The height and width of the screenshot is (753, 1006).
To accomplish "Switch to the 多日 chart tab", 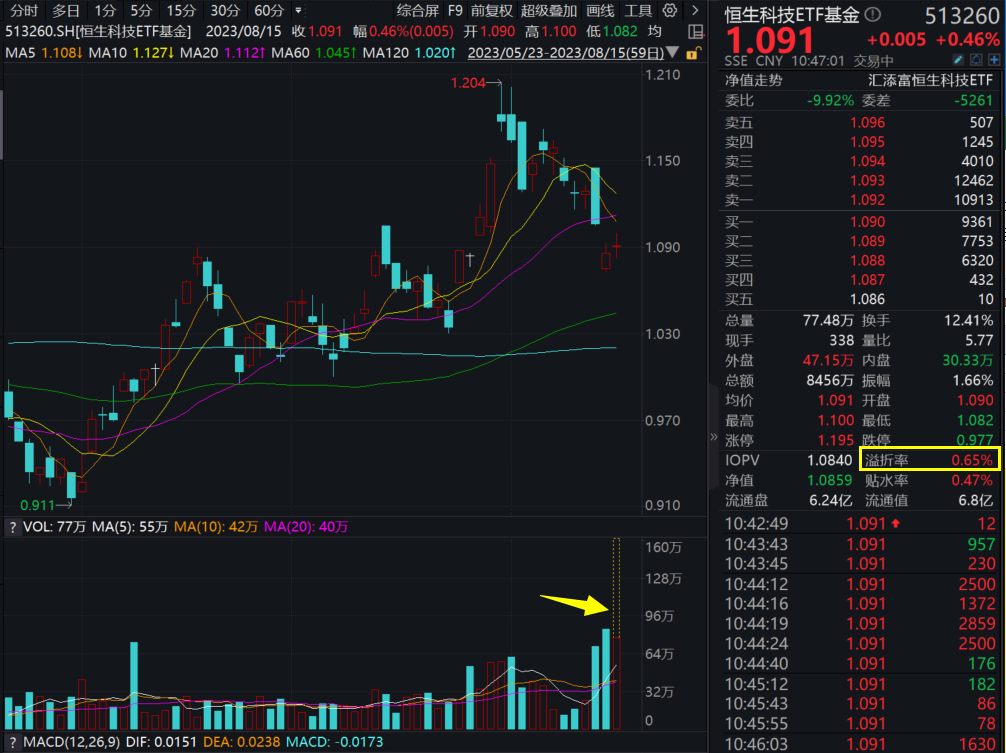I will coord(64,11).
